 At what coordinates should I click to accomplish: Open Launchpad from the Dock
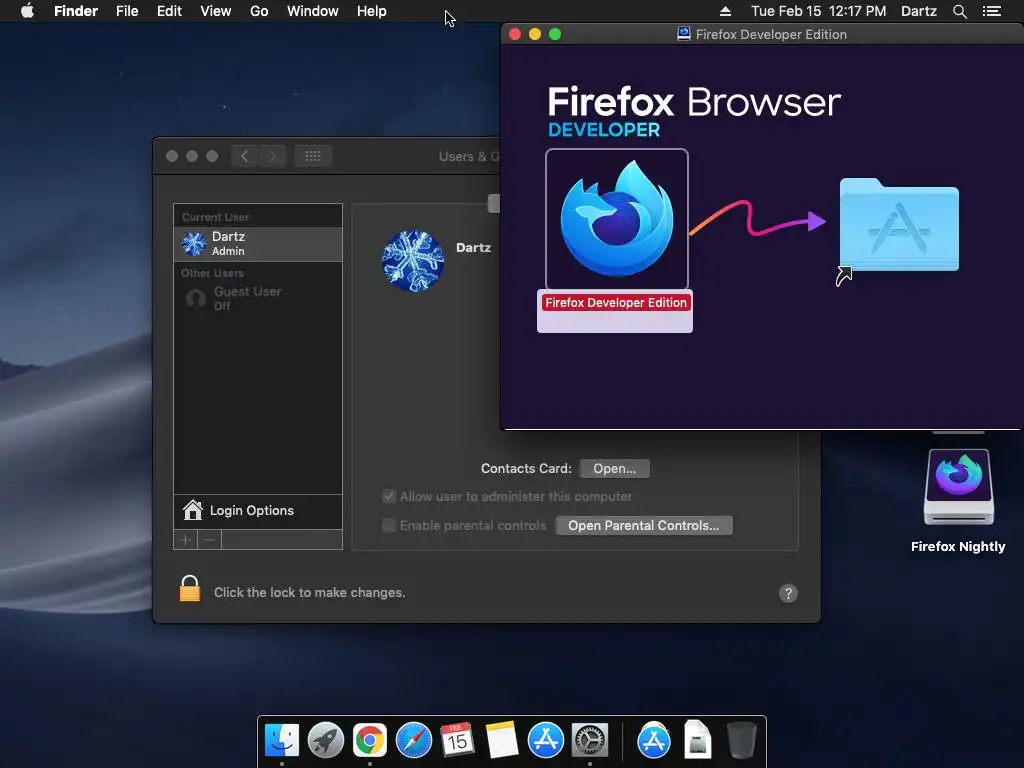pos(325,740)
